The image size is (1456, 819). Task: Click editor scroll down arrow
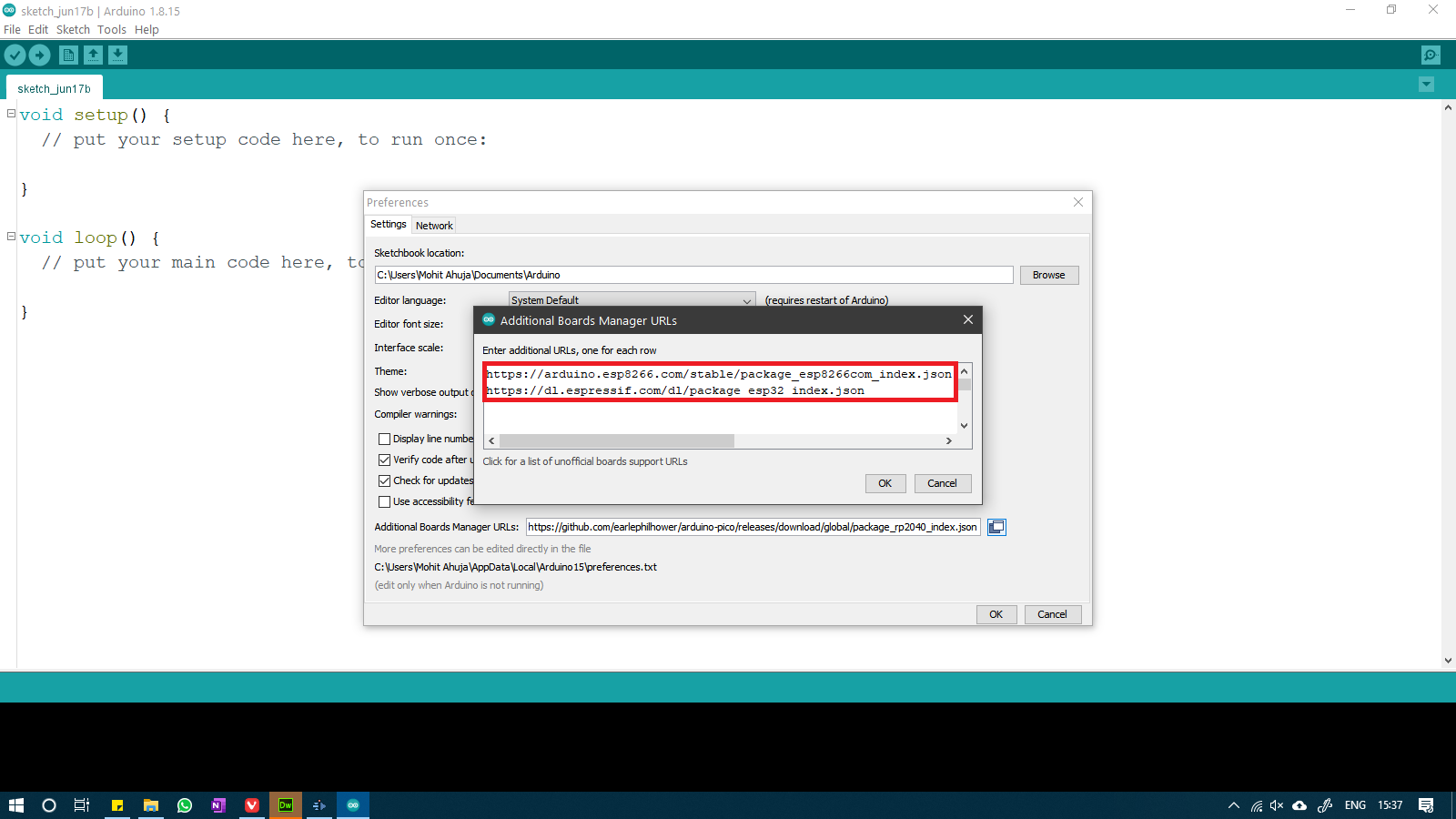1448,661
